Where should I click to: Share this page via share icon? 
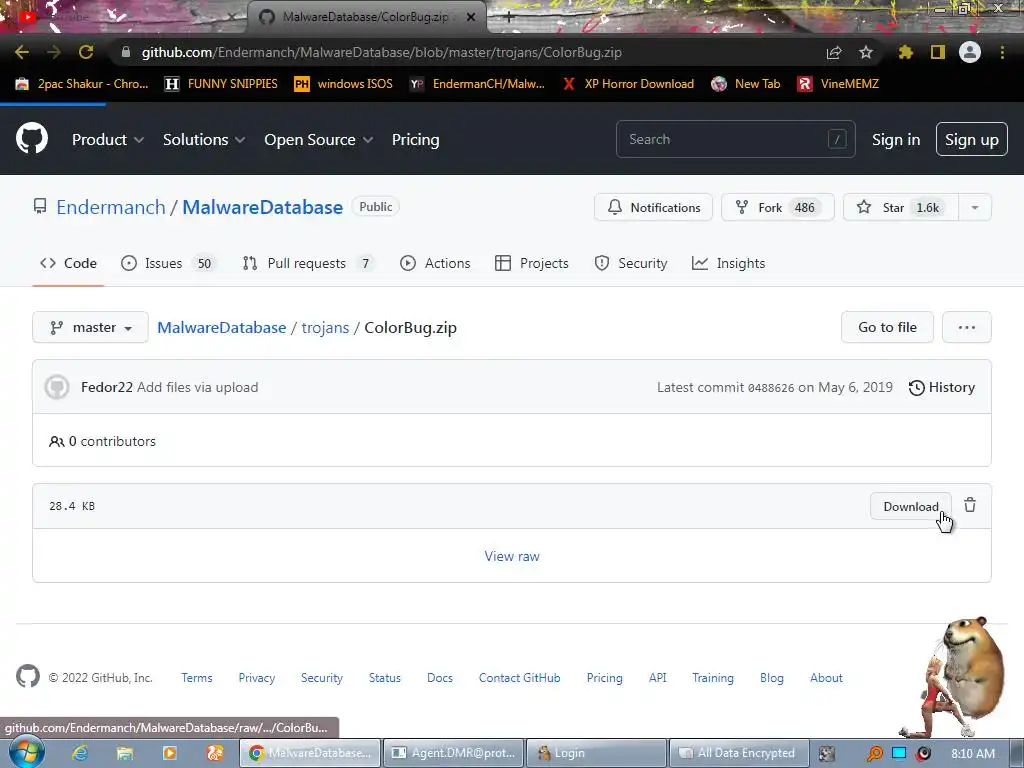(x=834, y=52)
